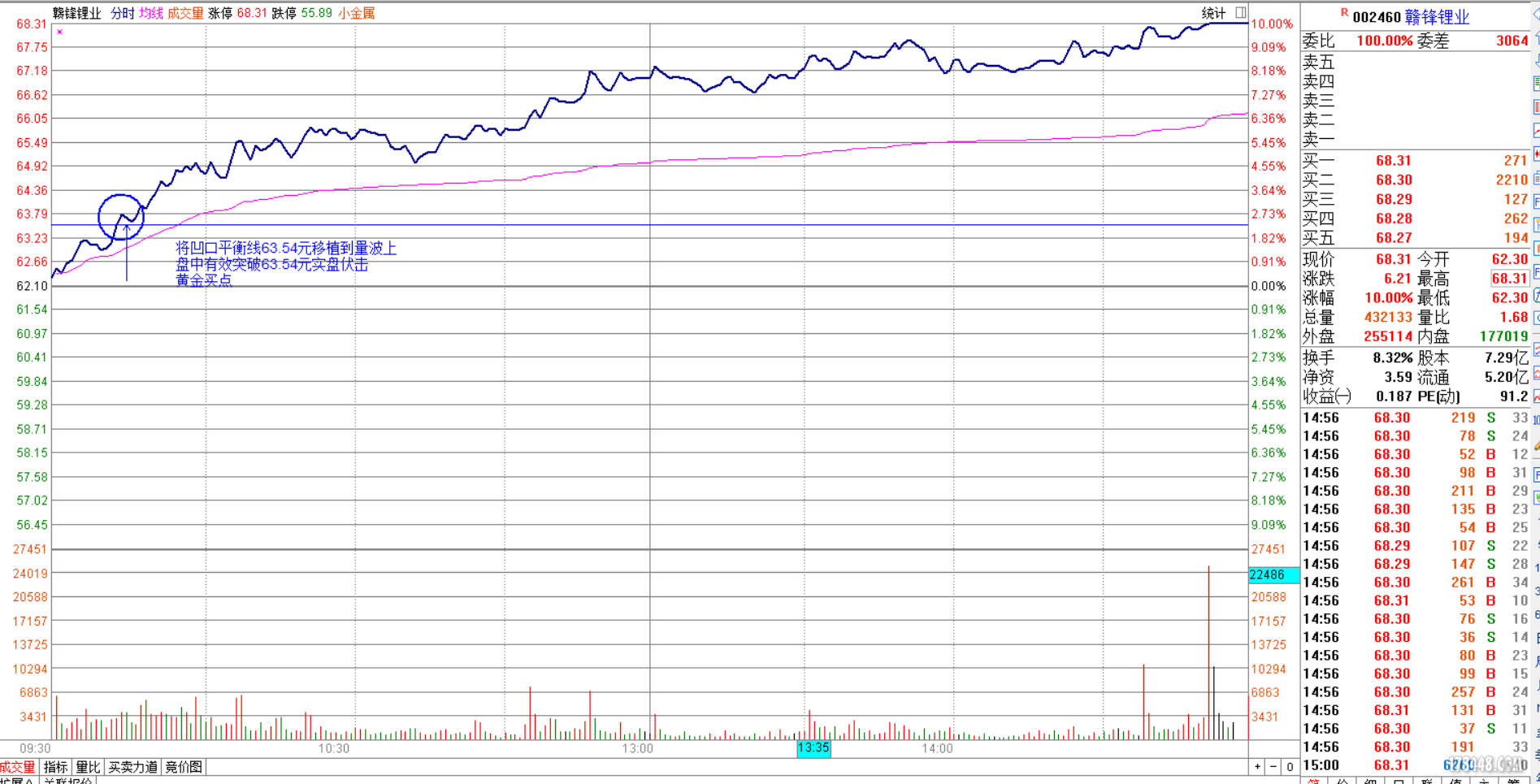
Task: Select the 15:00 closing trade row
Action: (1415, 765)
